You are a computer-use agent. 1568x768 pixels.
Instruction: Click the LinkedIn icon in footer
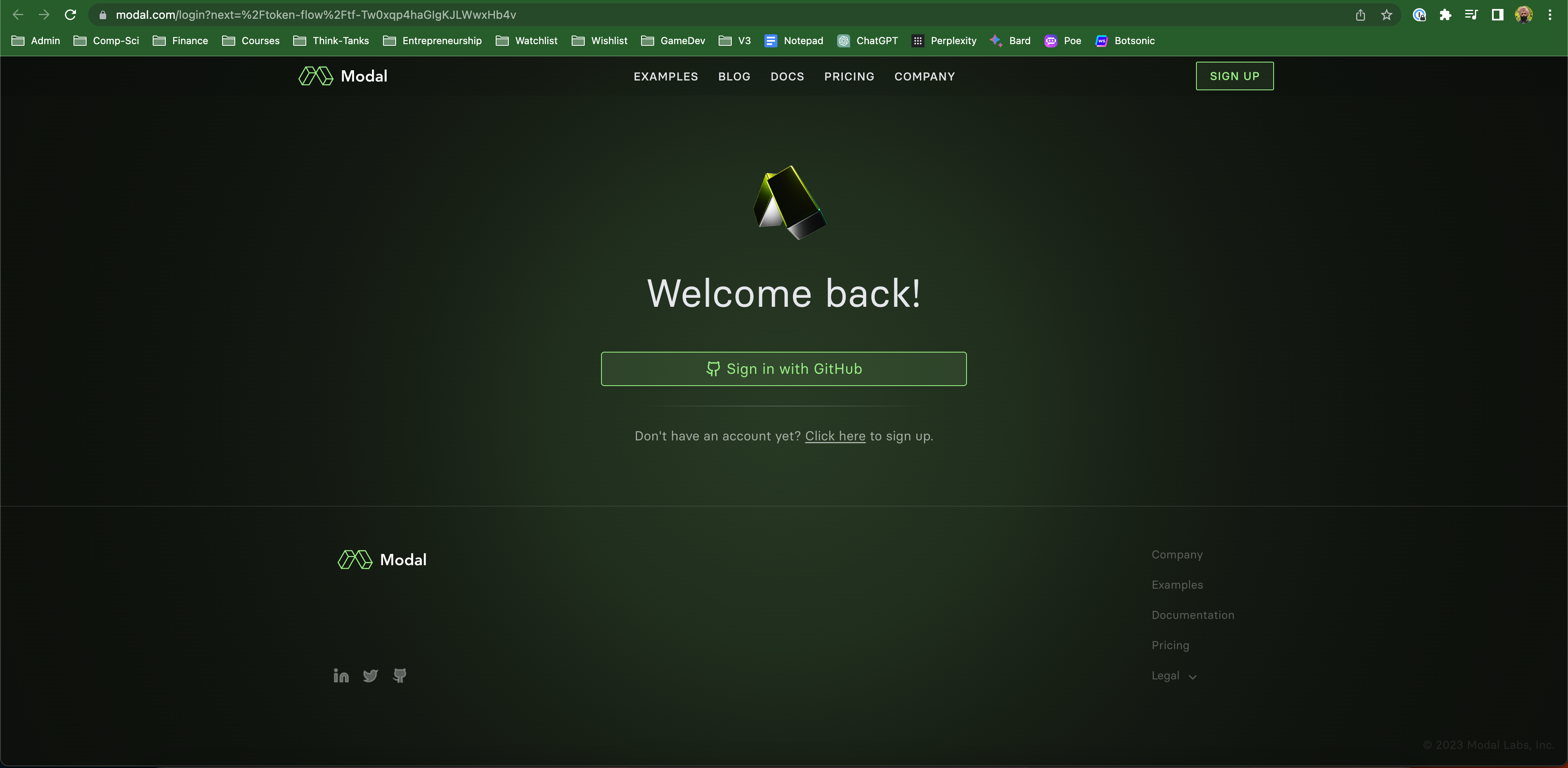[341, 675]
